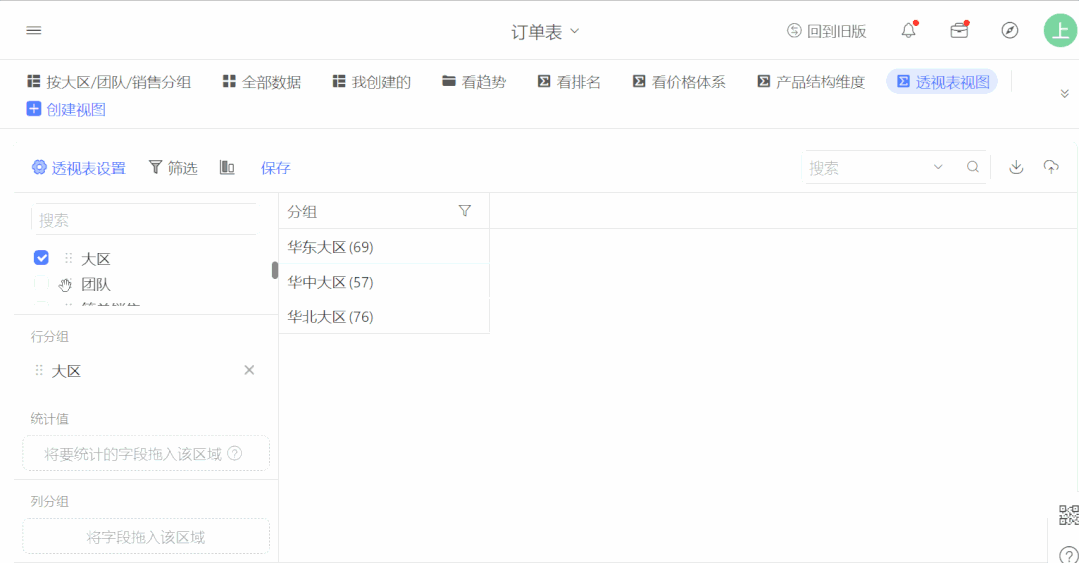The height and width of the screenshot is (563, 1079).
Task: Check the 团队 field checkbox
Action: [41, 284]
